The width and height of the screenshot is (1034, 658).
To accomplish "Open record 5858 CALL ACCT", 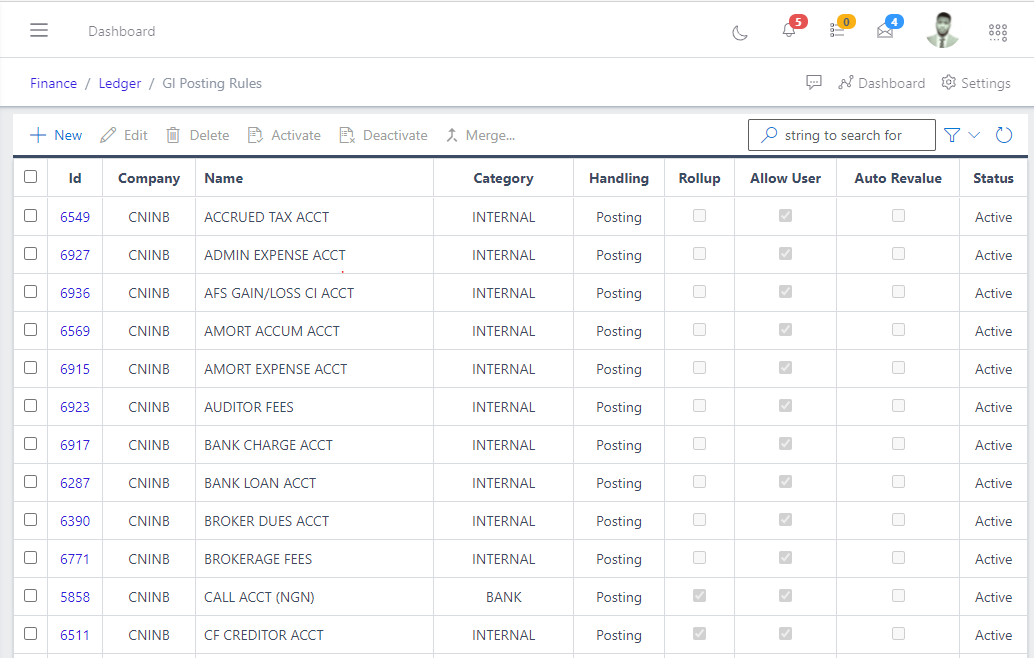I will (x=74, y=596).
